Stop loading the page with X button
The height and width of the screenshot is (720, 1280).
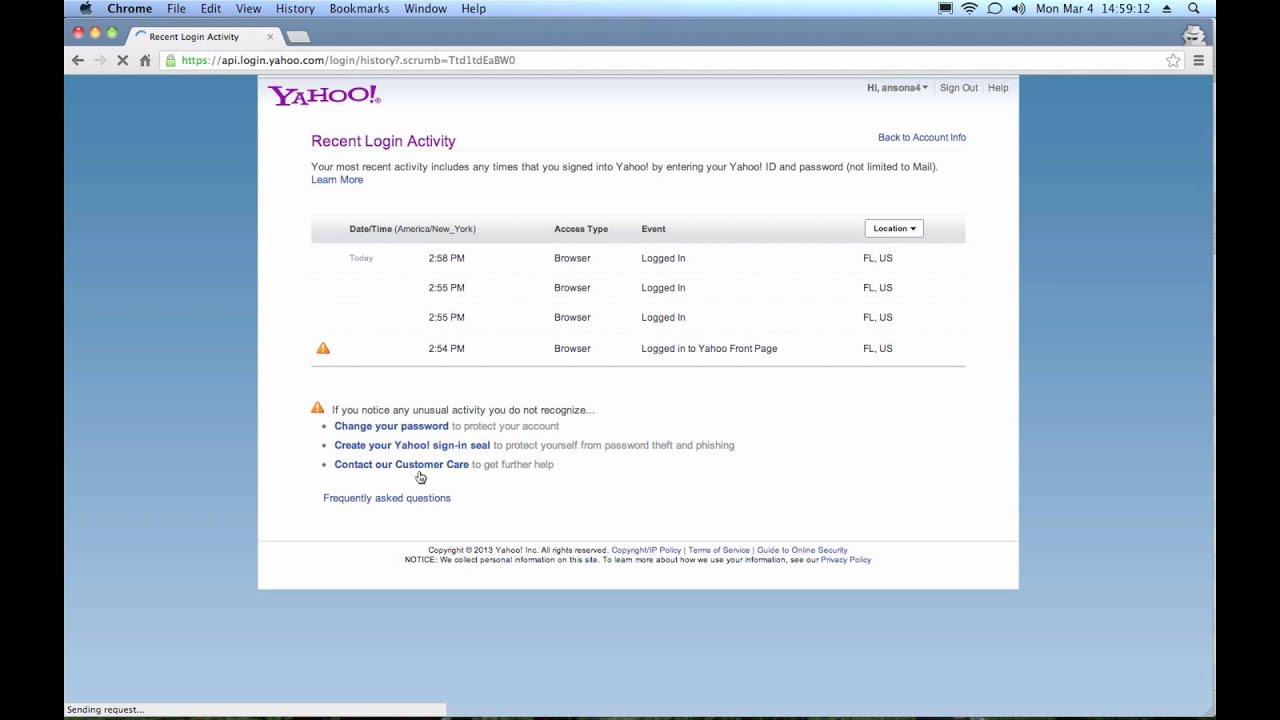coord(122,60)
